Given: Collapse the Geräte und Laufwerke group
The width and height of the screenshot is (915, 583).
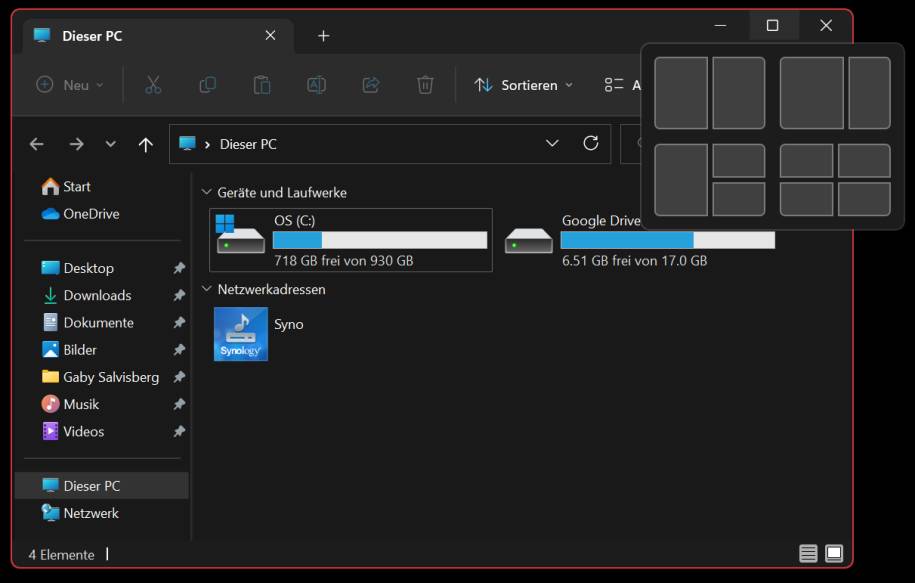Looking at the screenshot, I should click(207, 192).
